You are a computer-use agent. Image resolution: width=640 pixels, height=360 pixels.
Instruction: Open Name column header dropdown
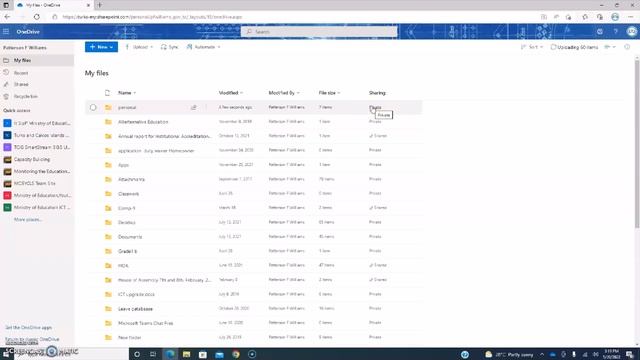click(x=127, y=93)
